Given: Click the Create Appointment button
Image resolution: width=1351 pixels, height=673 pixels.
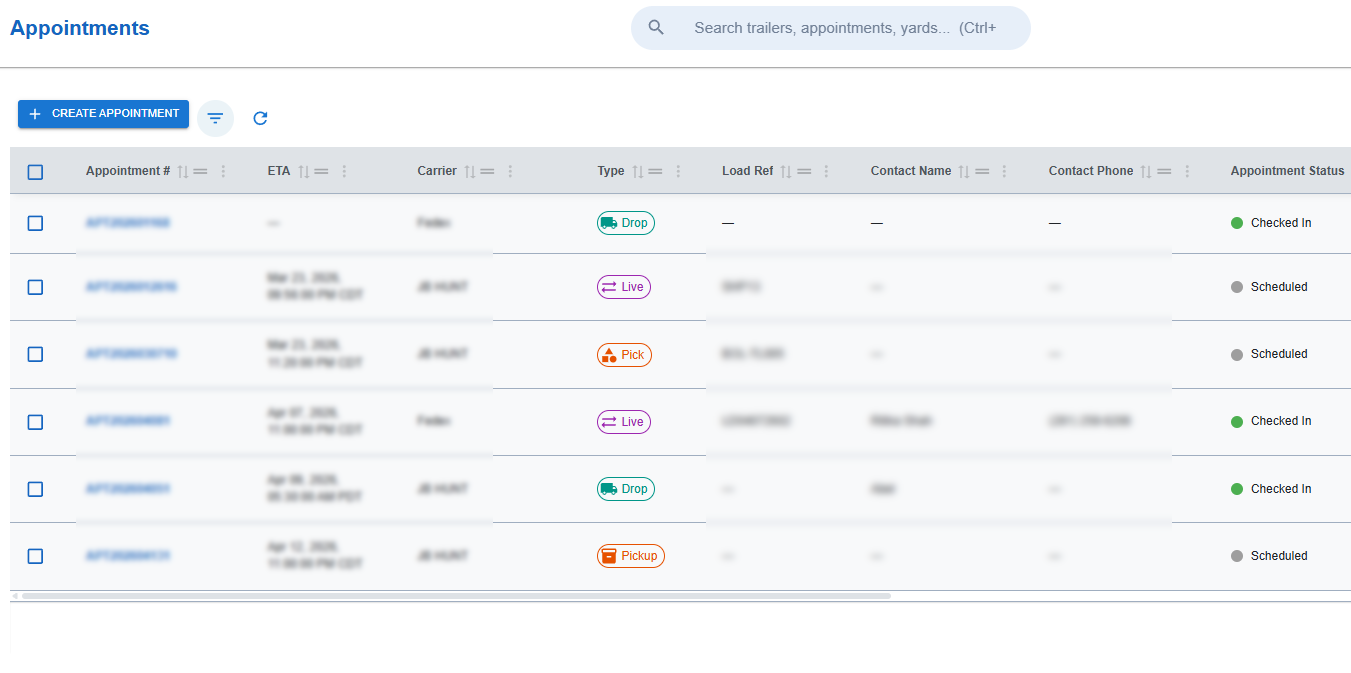Looking at the screenshot, I should click(103, 114).
